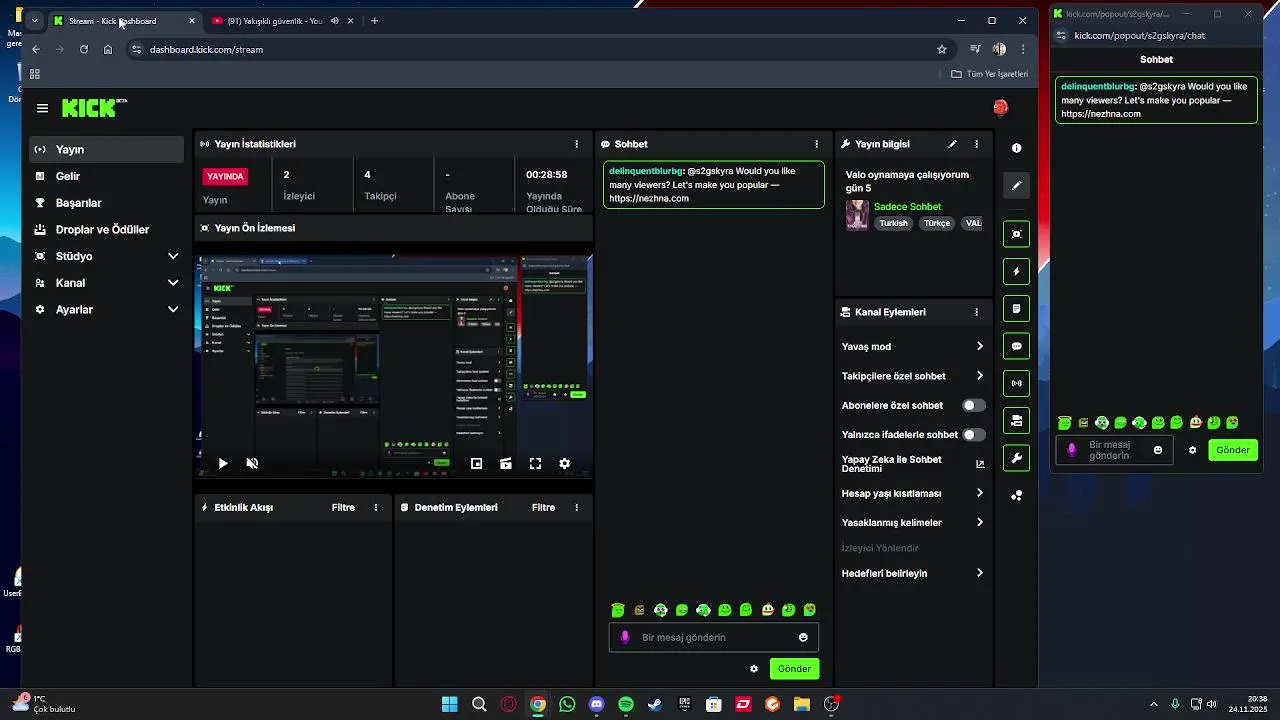The image size is (1280, 720).
Task: Toggle the document moderation panel icon
Action: pos(1016,308)
